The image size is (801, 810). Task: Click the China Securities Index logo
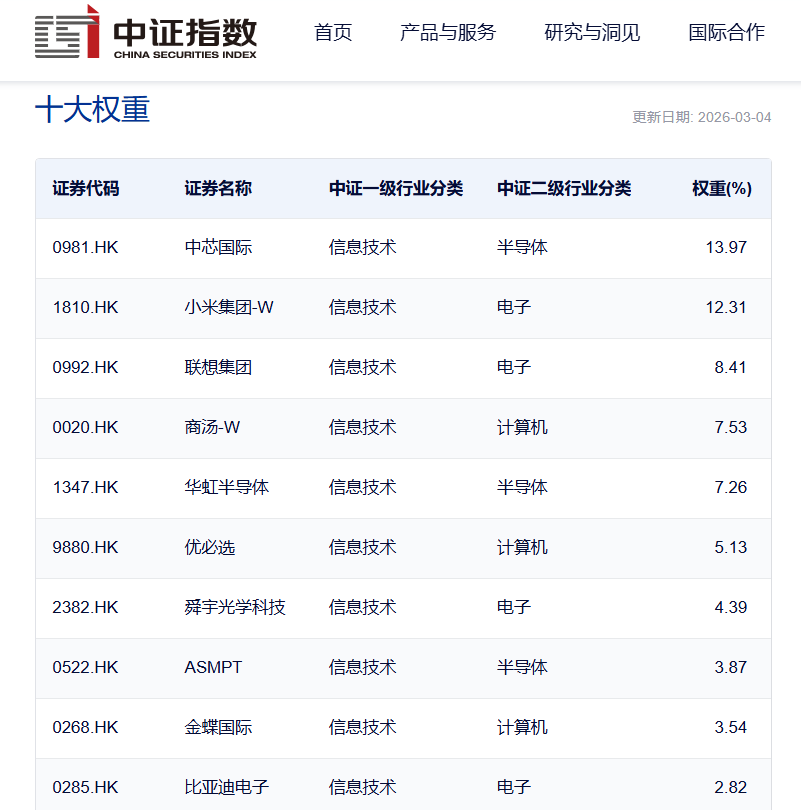146,32
